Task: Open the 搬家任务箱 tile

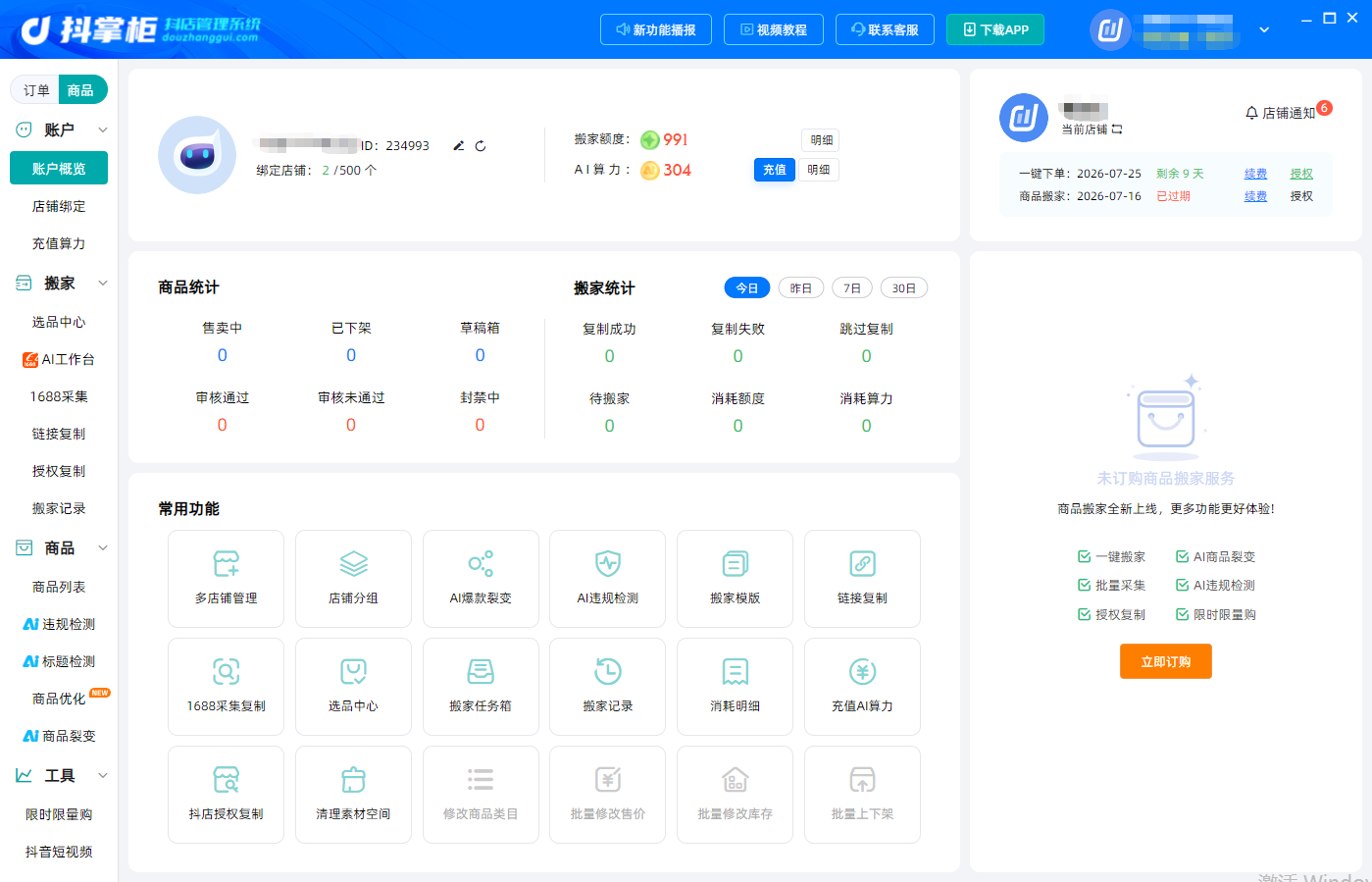Action: pyautogui.click(x=481, y=687)
